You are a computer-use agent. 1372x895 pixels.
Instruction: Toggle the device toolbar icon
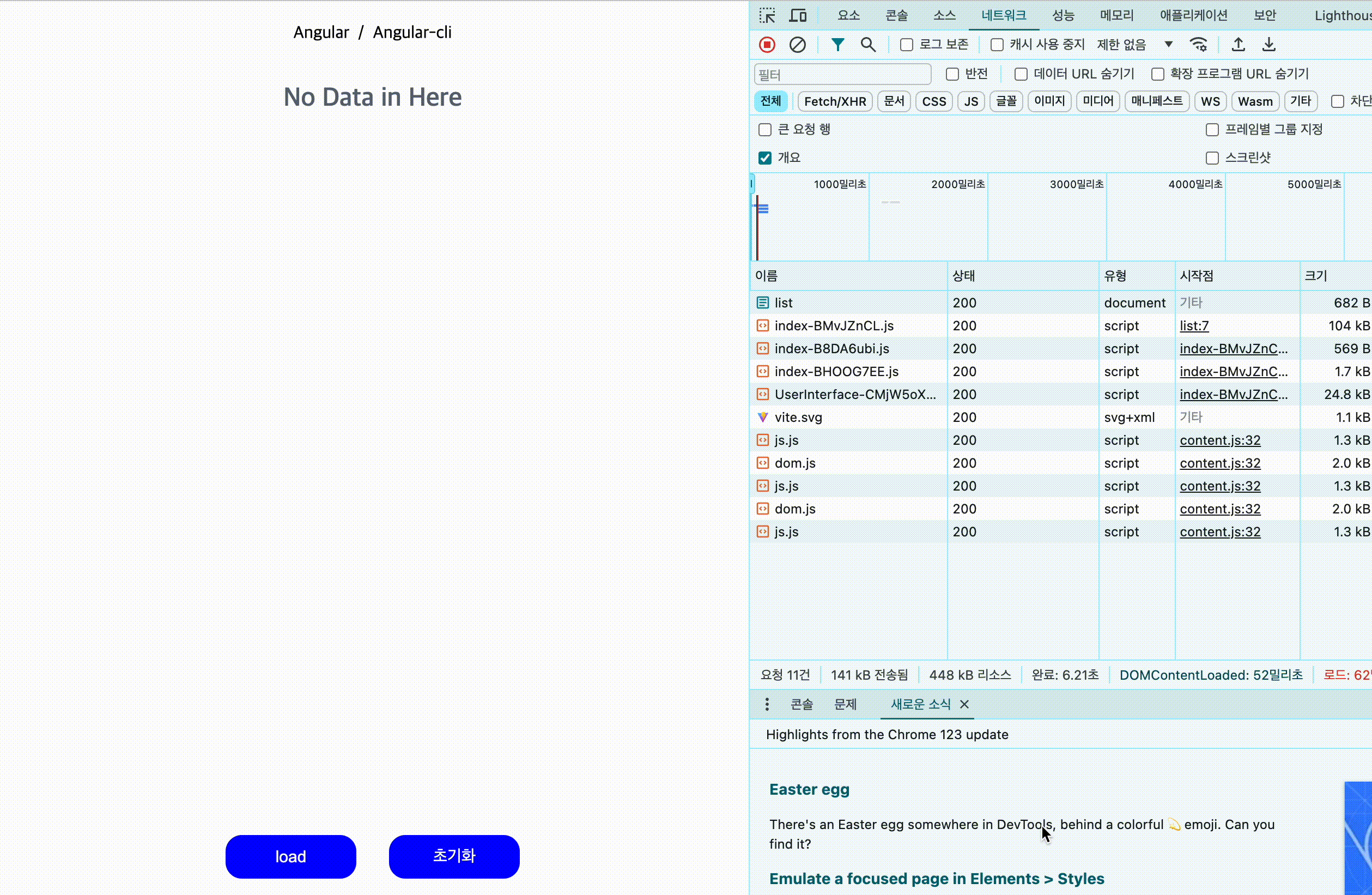click(798, 16)
